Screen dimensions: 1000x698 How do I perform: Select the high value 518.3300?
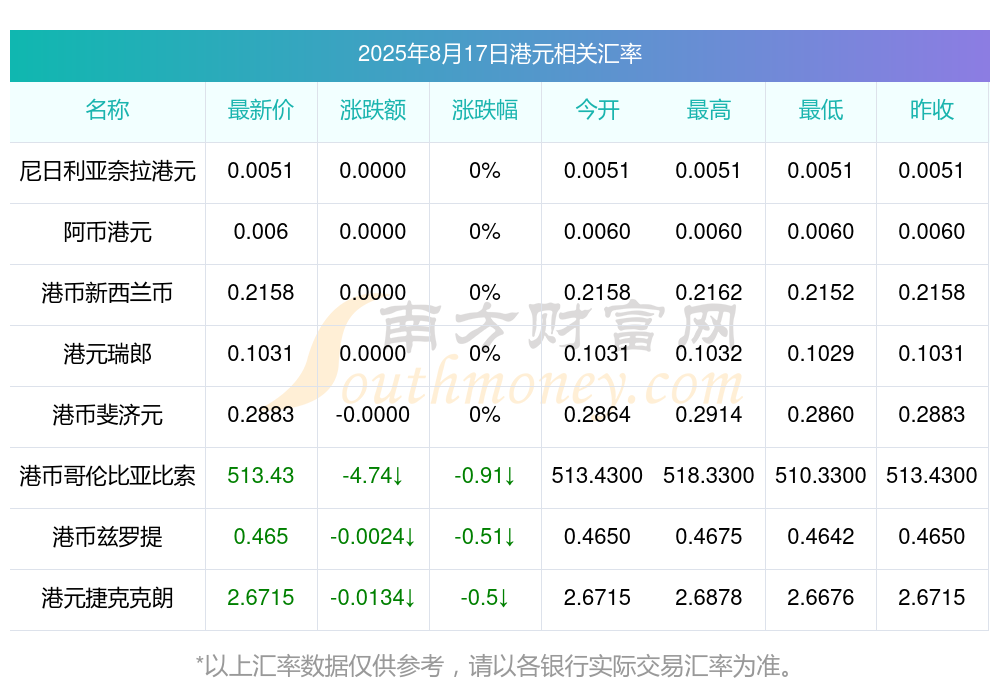[x=709, y=476]
